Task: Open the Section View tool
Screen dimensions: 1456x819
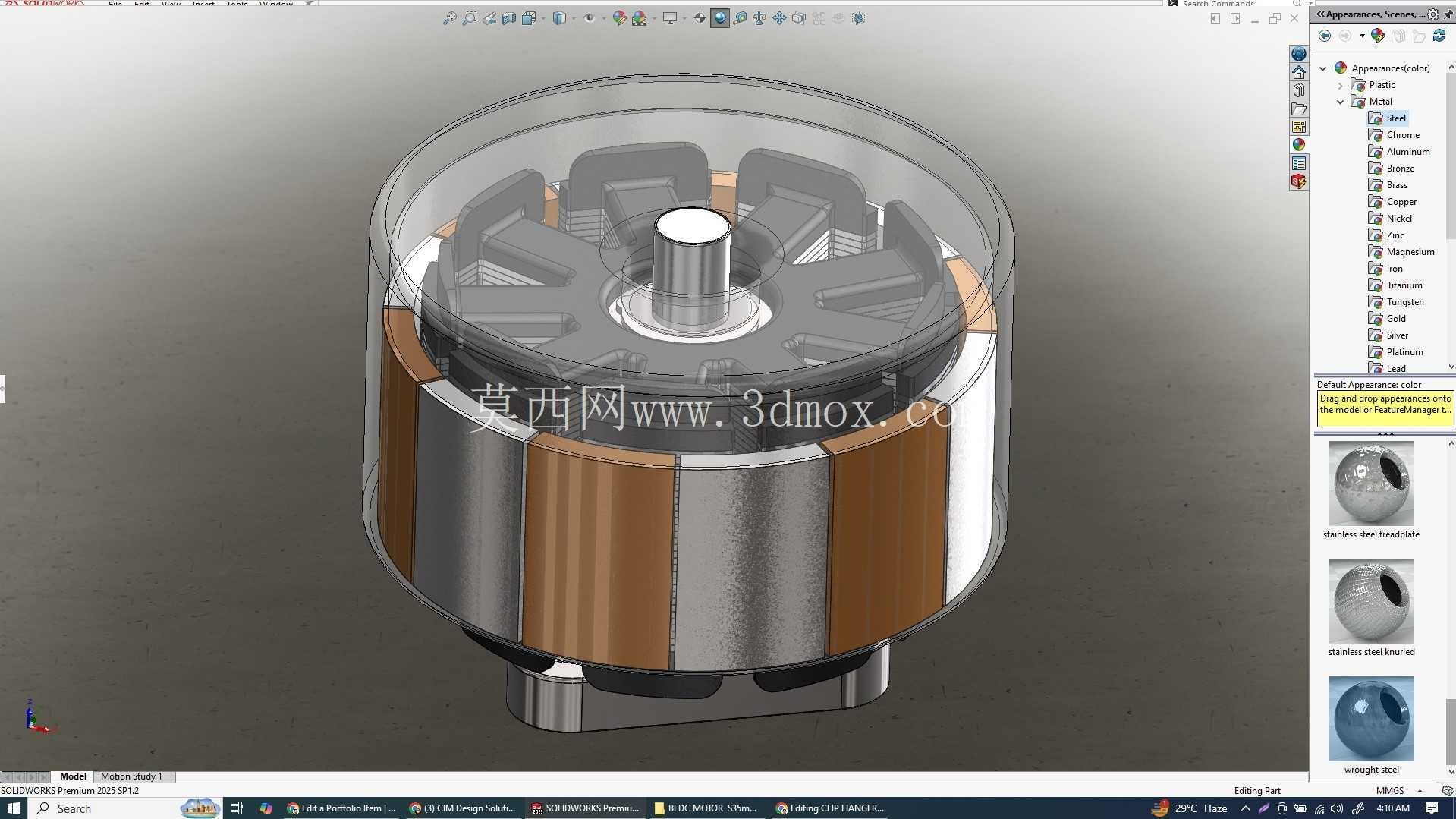Action: pyautogui.click(x=509, y=18)
